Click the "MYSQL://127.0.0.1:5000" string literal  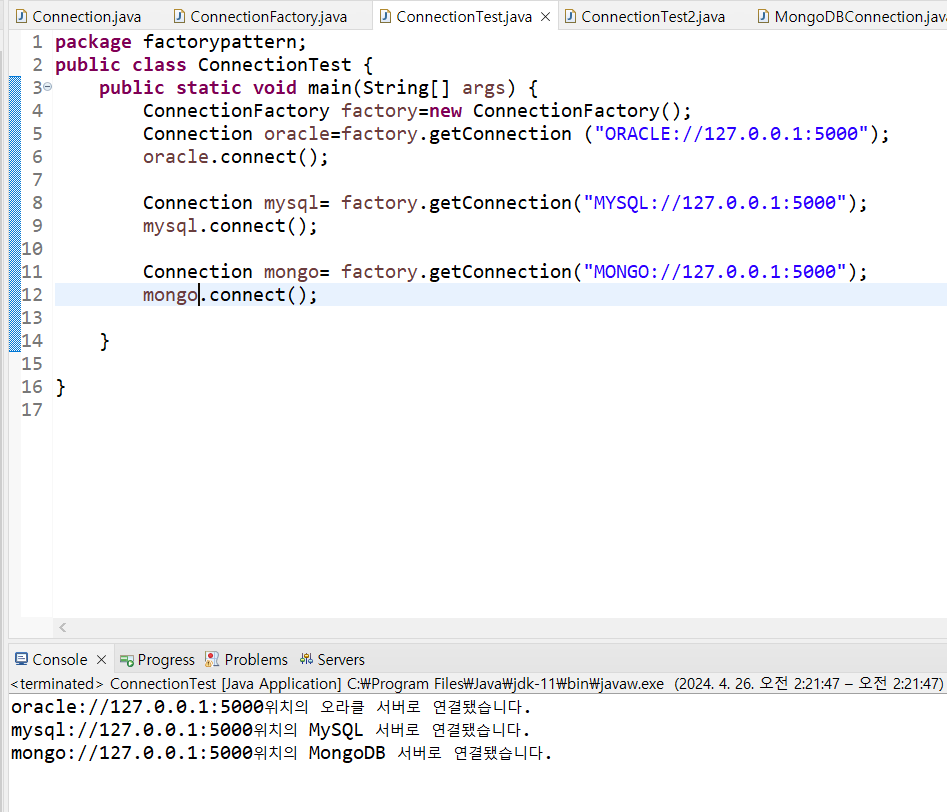click(x=715, y=202)
